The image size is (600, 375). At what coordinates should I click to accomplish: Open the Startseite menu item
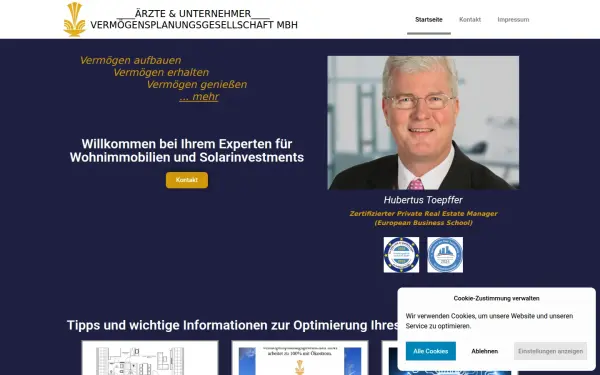click(429, 20)
